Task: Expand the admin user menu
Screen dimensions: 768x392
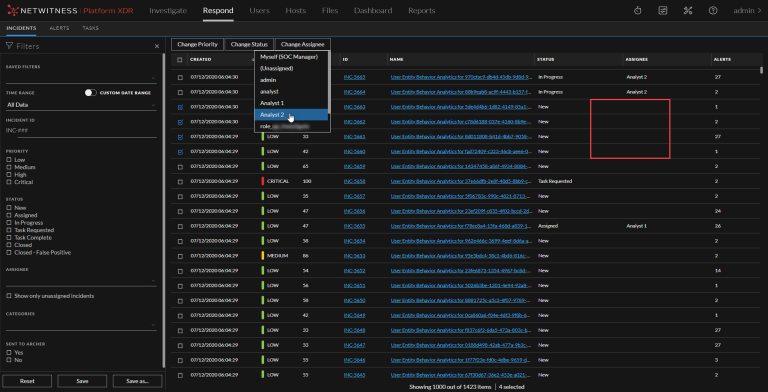Action: pos(747,10)
